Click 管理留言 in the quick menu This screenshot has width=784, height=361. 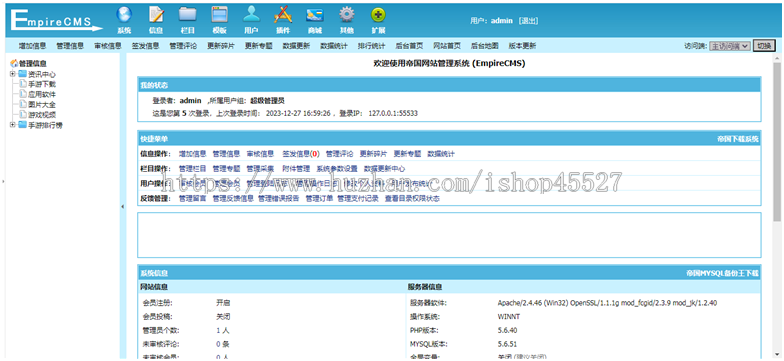pyautogui.click(x=192, y=198)
